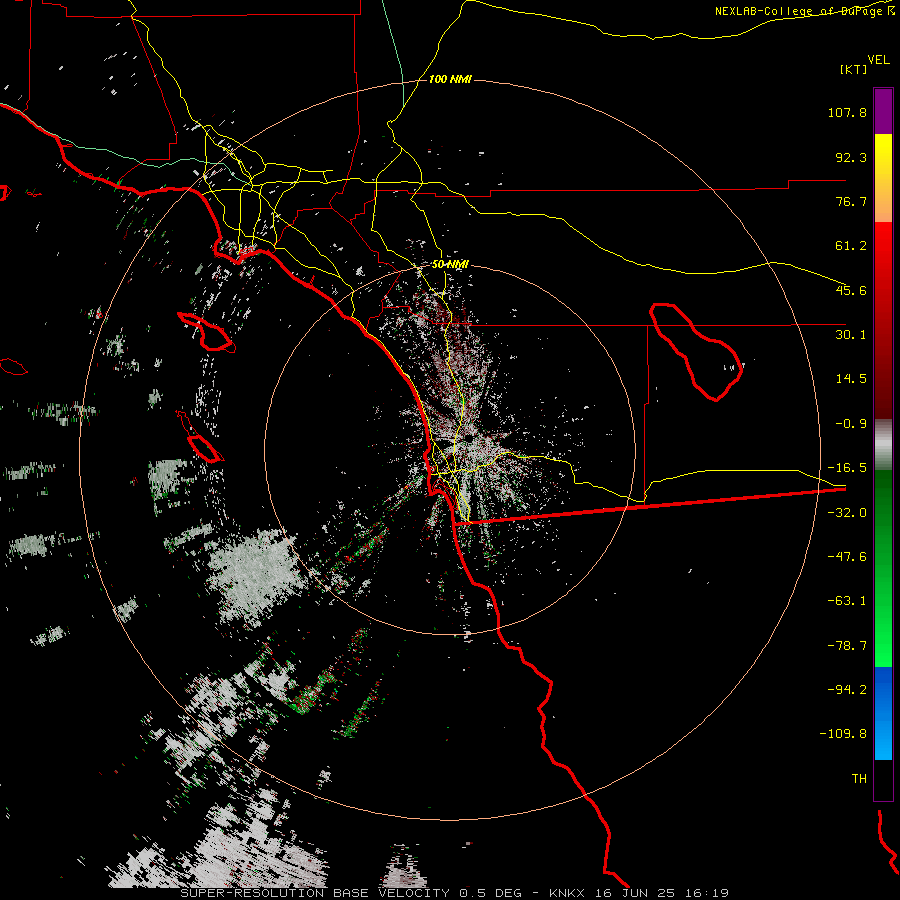Click the 0.5 DEG elevation text in caption

click(490, 893)
